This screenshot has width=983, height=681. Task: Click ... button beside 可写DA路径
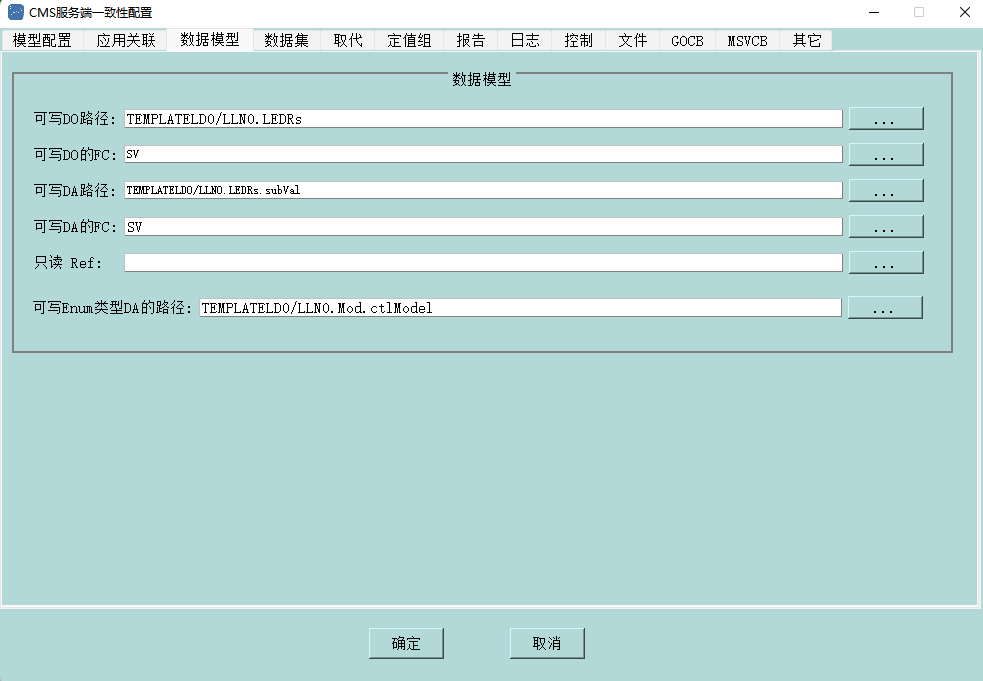pyautogui.click(x=886, y=191)
